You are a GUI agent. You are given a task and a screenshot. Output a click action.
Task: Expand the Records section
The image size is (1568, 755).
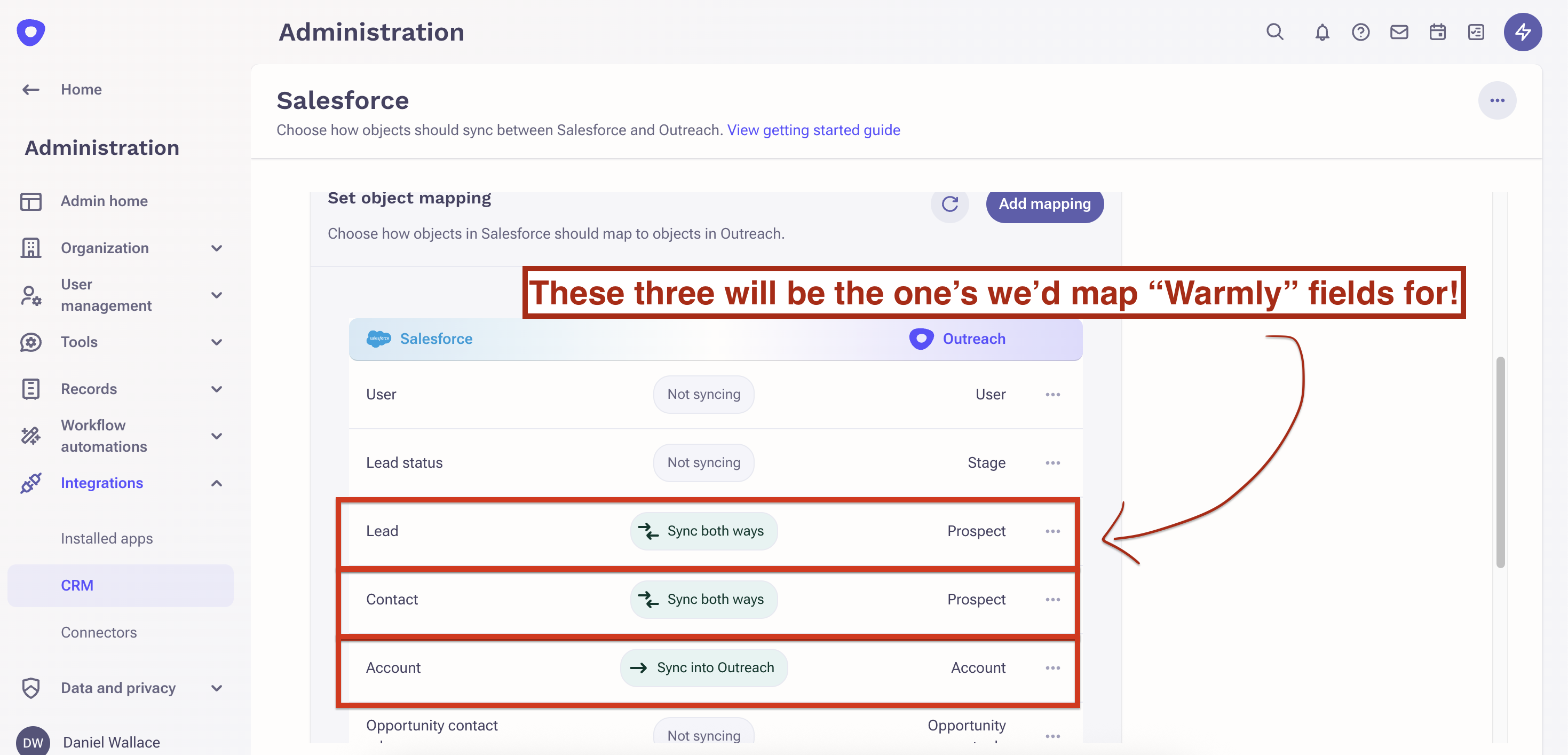click(x=216, y=389)
